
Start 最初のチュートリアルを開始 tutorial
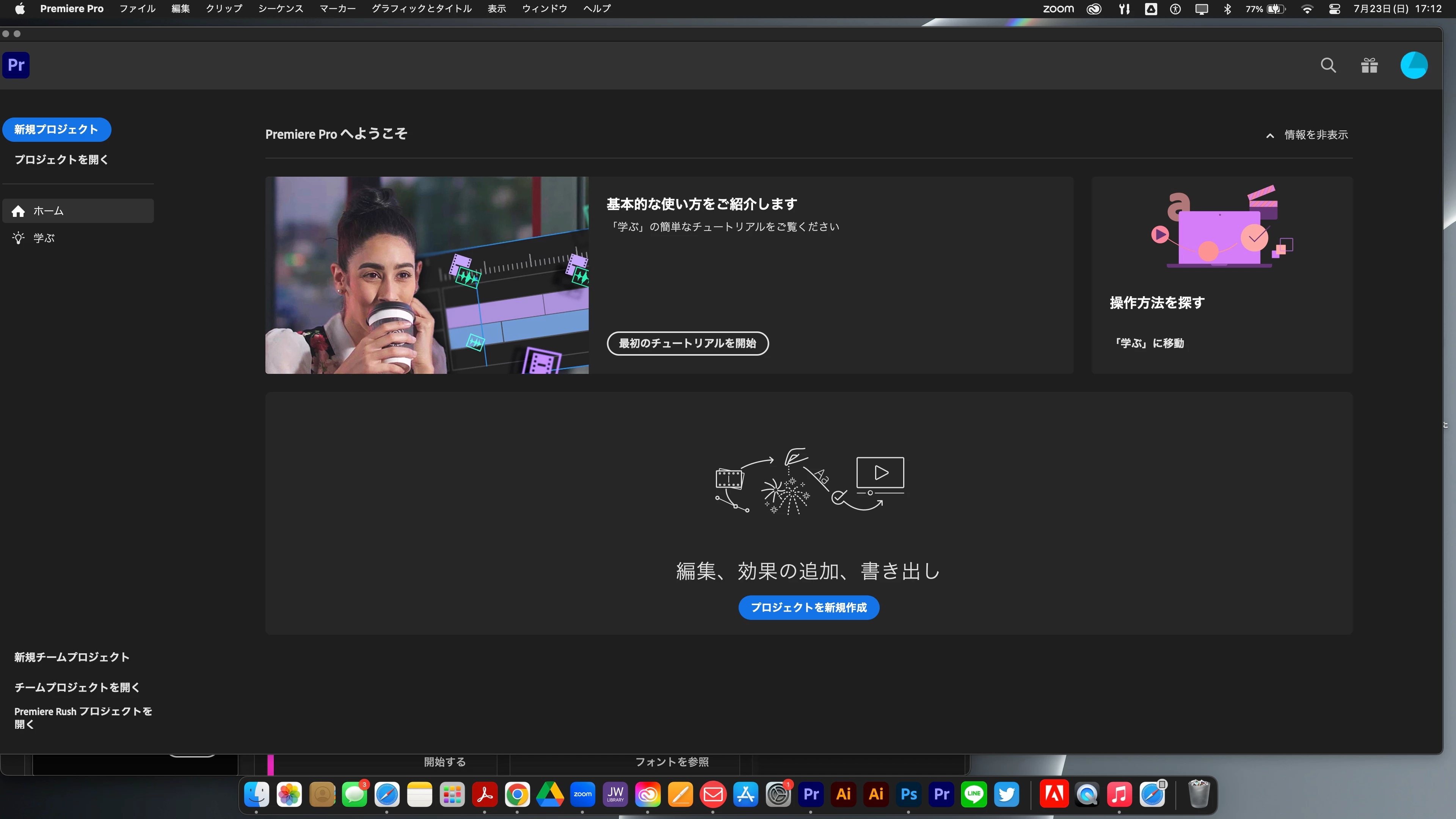[687, 343]
